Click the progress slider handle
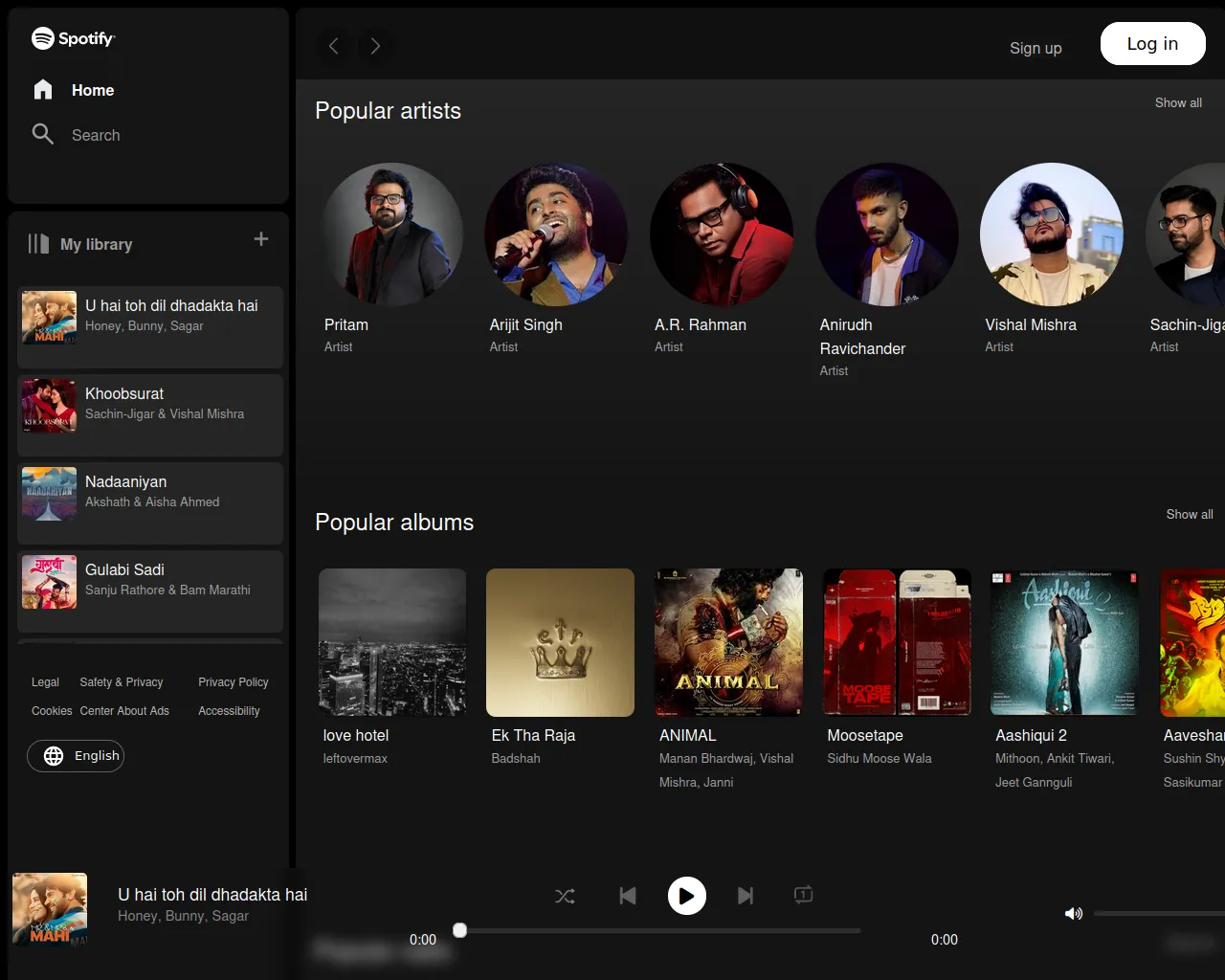The height and width of the screenshot is (980, 1225). click(x=460, y=930)
